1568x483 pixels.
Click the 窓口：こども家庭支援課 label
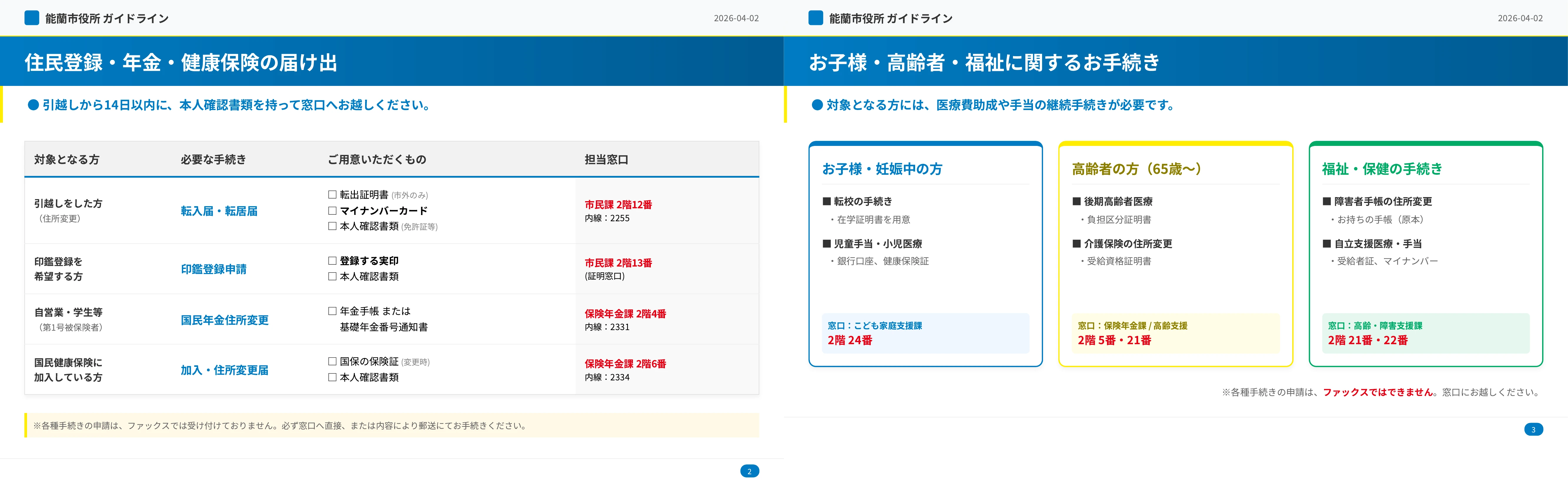click(x=875, y=326)
